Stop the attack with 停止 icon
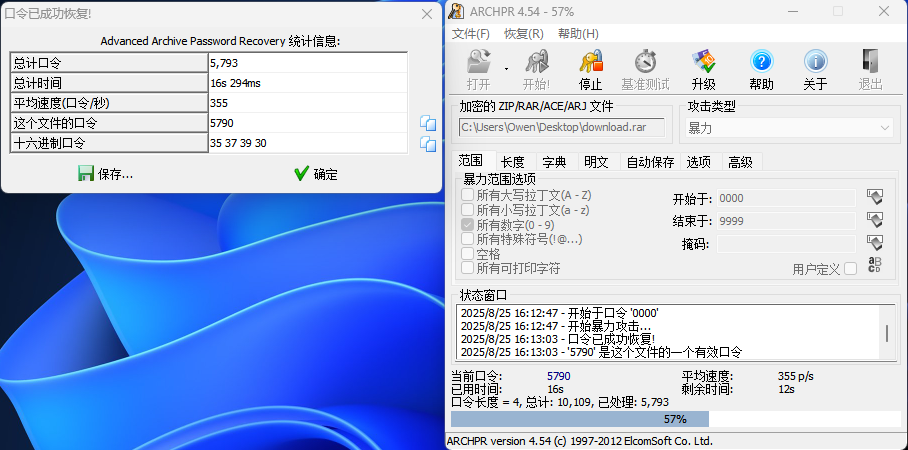 tap(591, 62)
